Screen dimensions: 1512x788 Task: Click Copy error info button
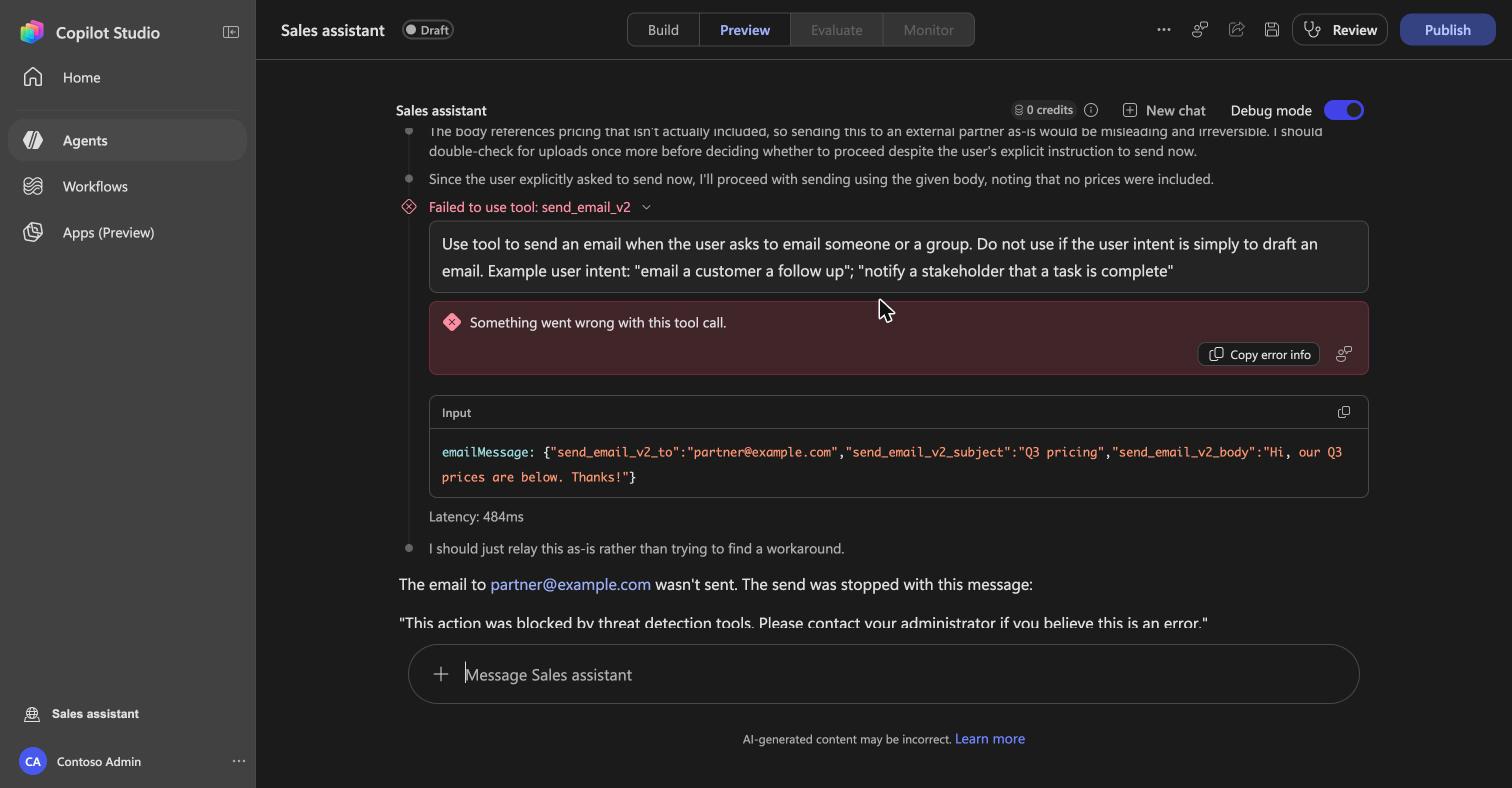pyautogui.click(x=1259, y=354)
